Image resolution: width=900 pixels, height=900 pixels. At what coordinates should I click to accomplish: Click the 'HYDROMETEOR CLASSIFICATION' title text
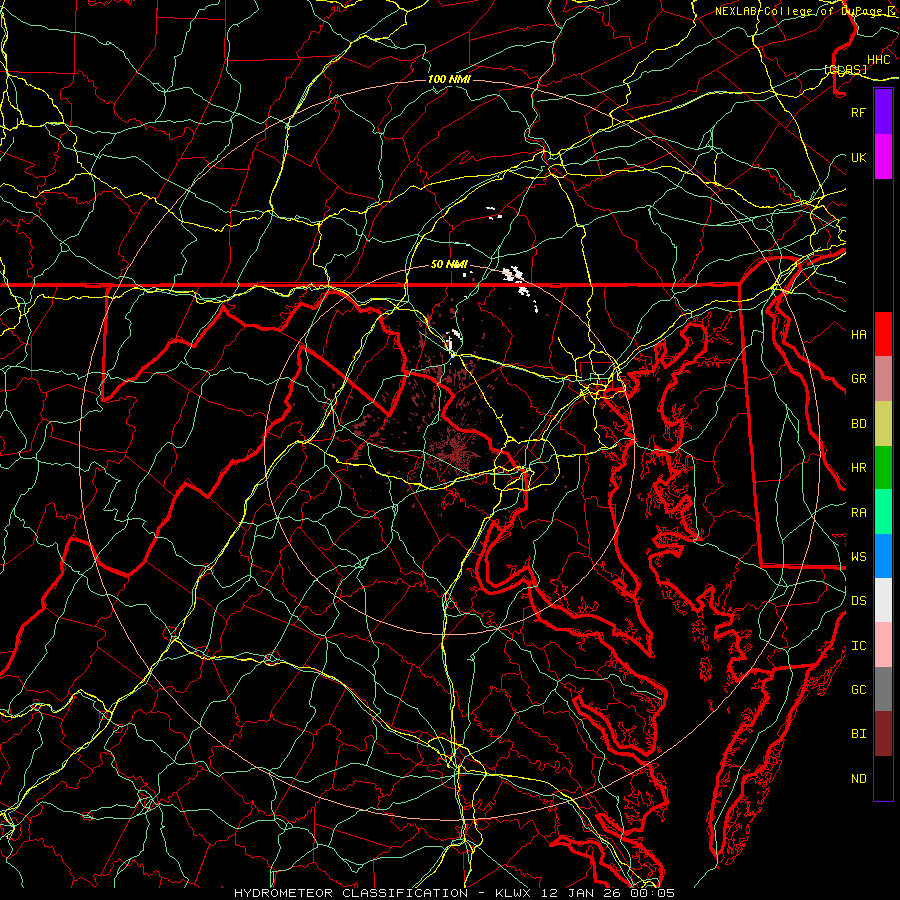(x=351, y=893)
